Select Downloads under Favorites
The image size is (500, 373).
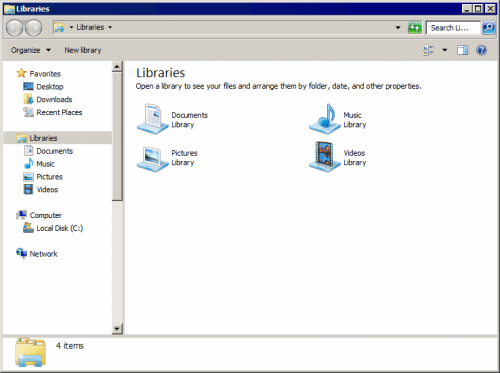[54, 99]
